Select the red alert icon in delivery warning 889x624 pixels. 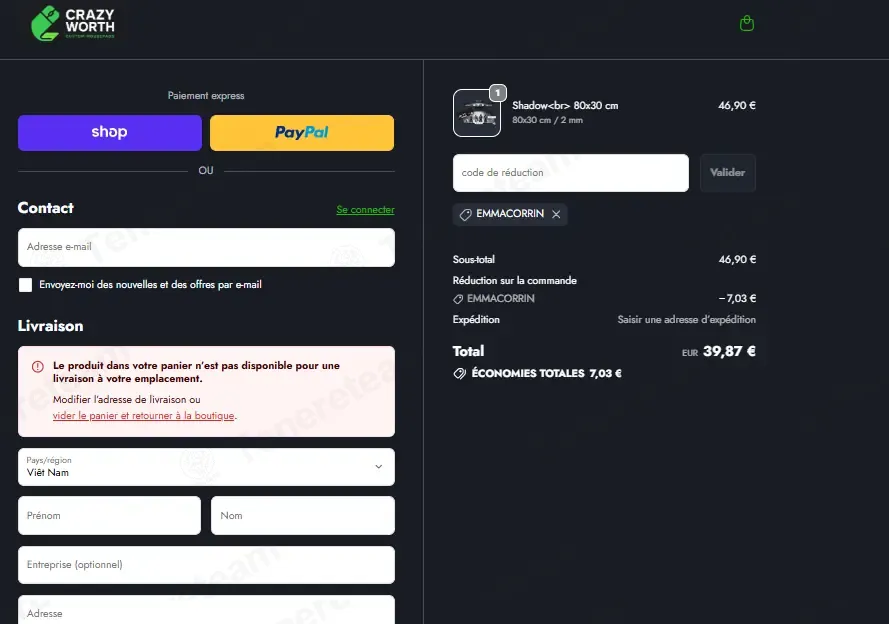click(38, 366)
